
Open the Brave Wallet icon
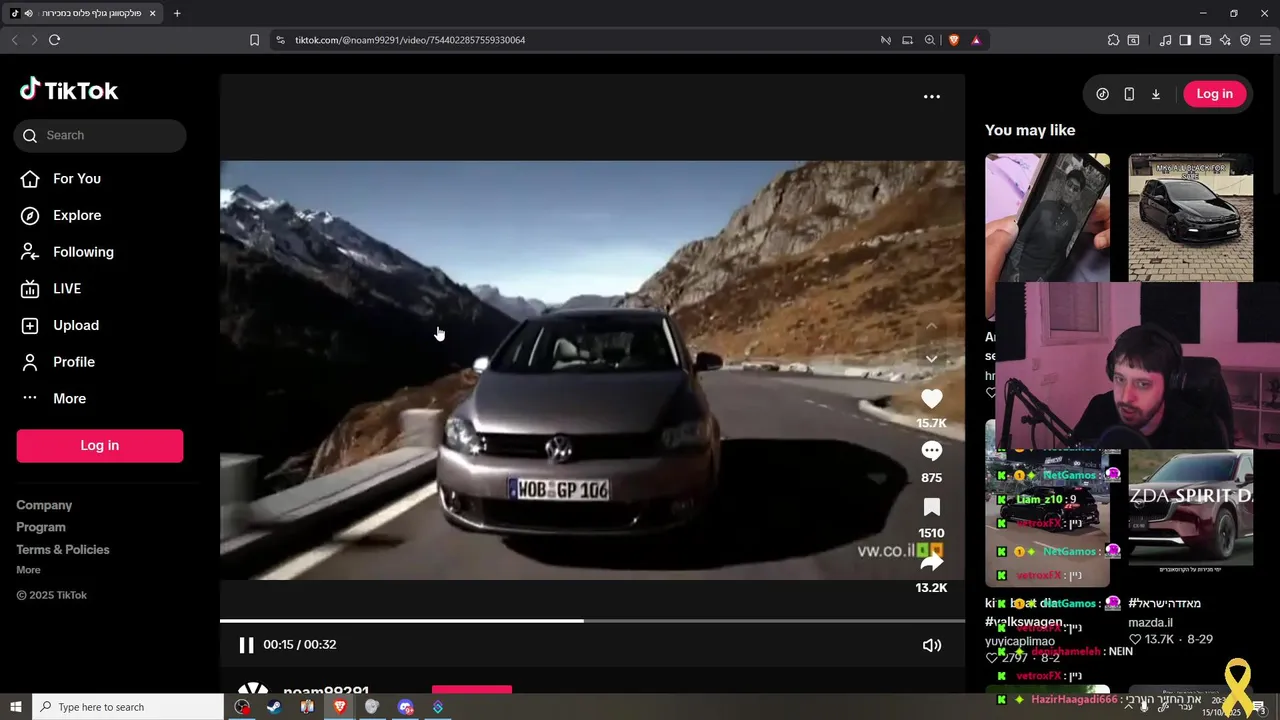point(1205,40)
